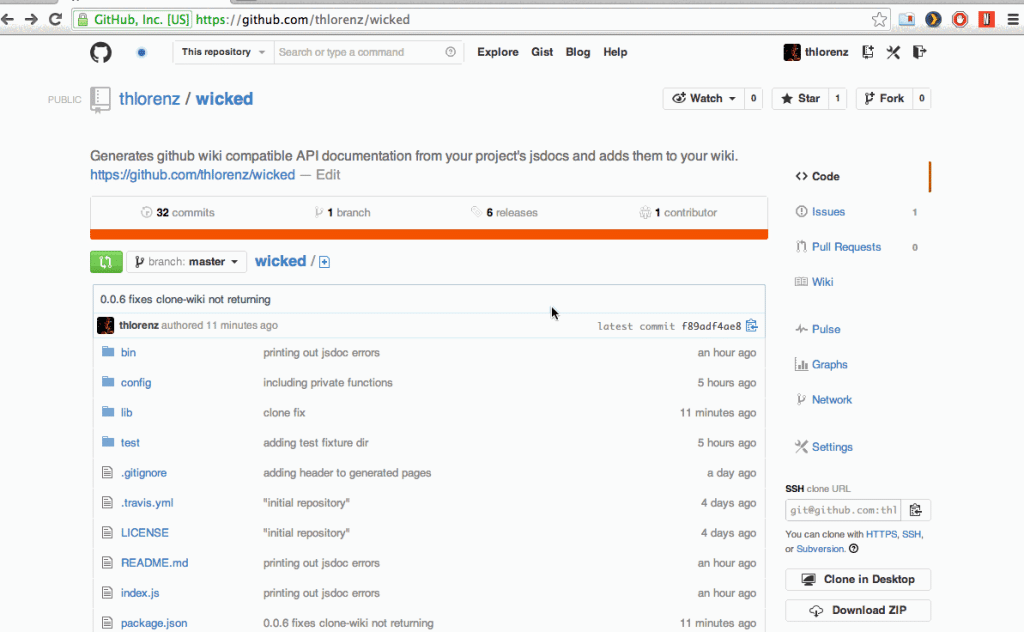Expand the This repository search scope dropdown
Screen dimensions: 1024x632
223,52
